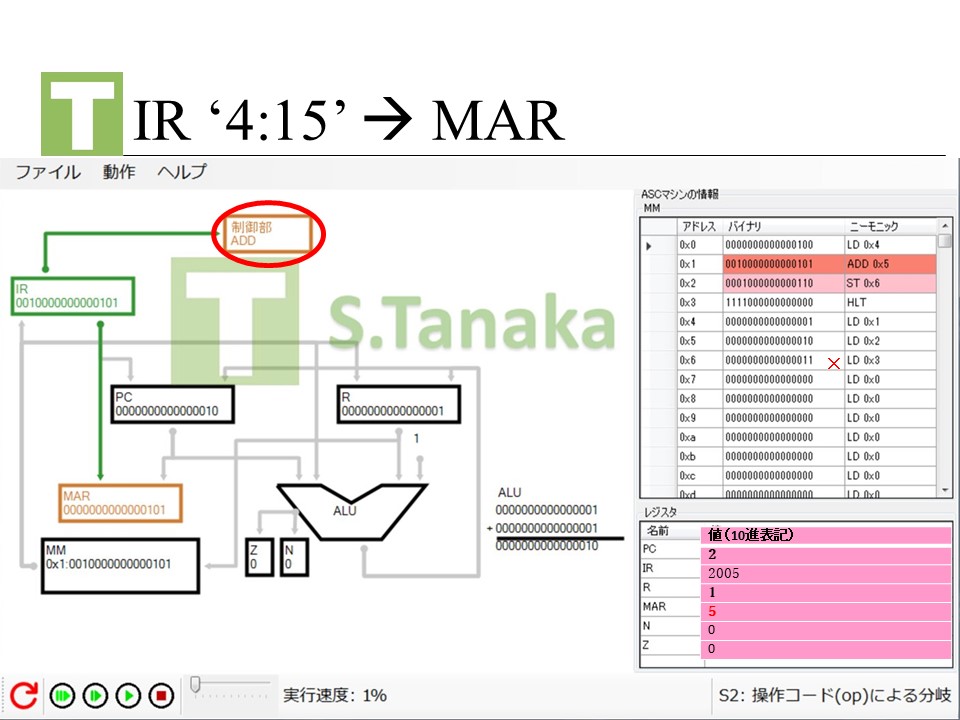Select the ST 0x6 mnemonic cell
This screenshot has height=720, width=960.
pyautogui.click(x=890, y=283)
